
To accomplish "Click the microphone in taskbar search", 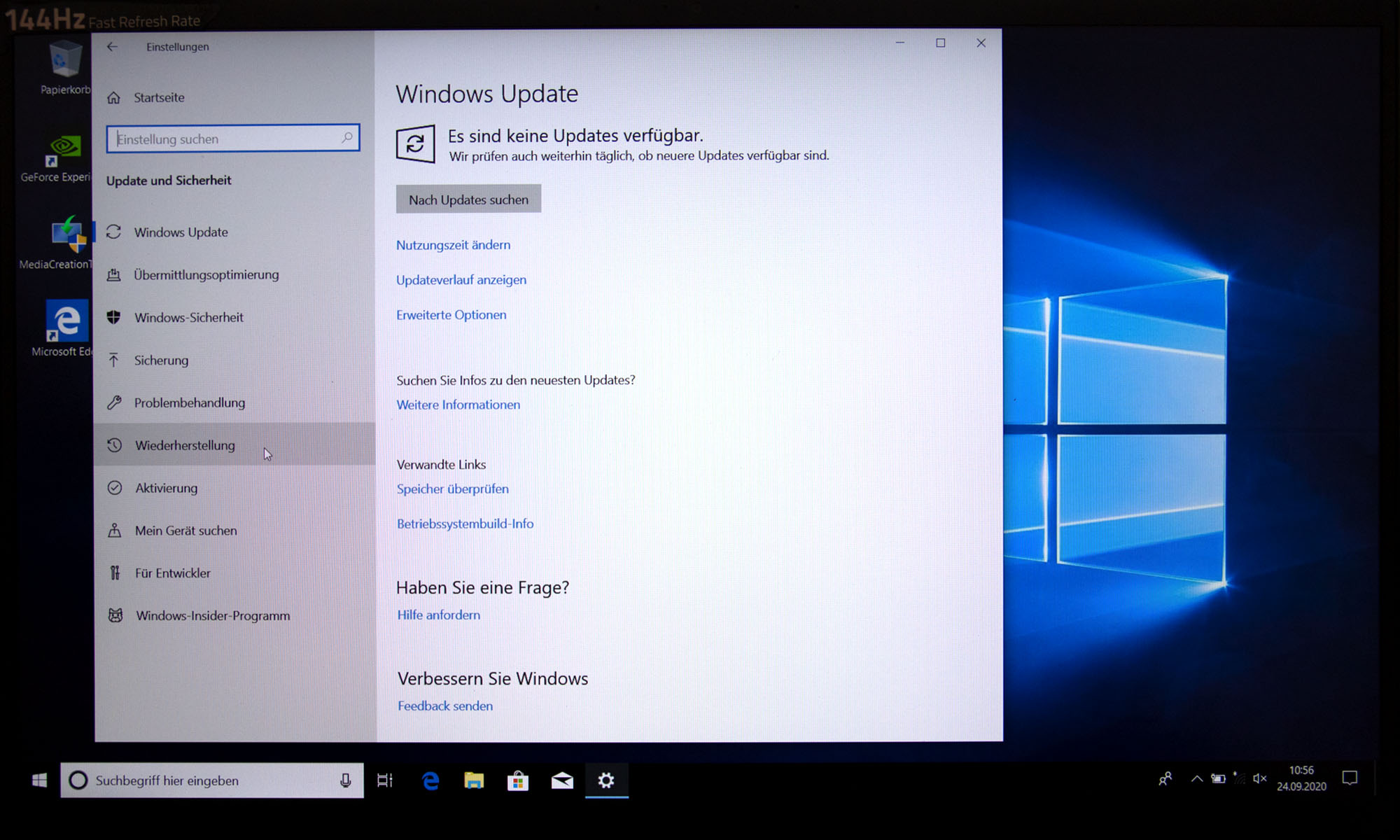I will [x=345, y=780].
